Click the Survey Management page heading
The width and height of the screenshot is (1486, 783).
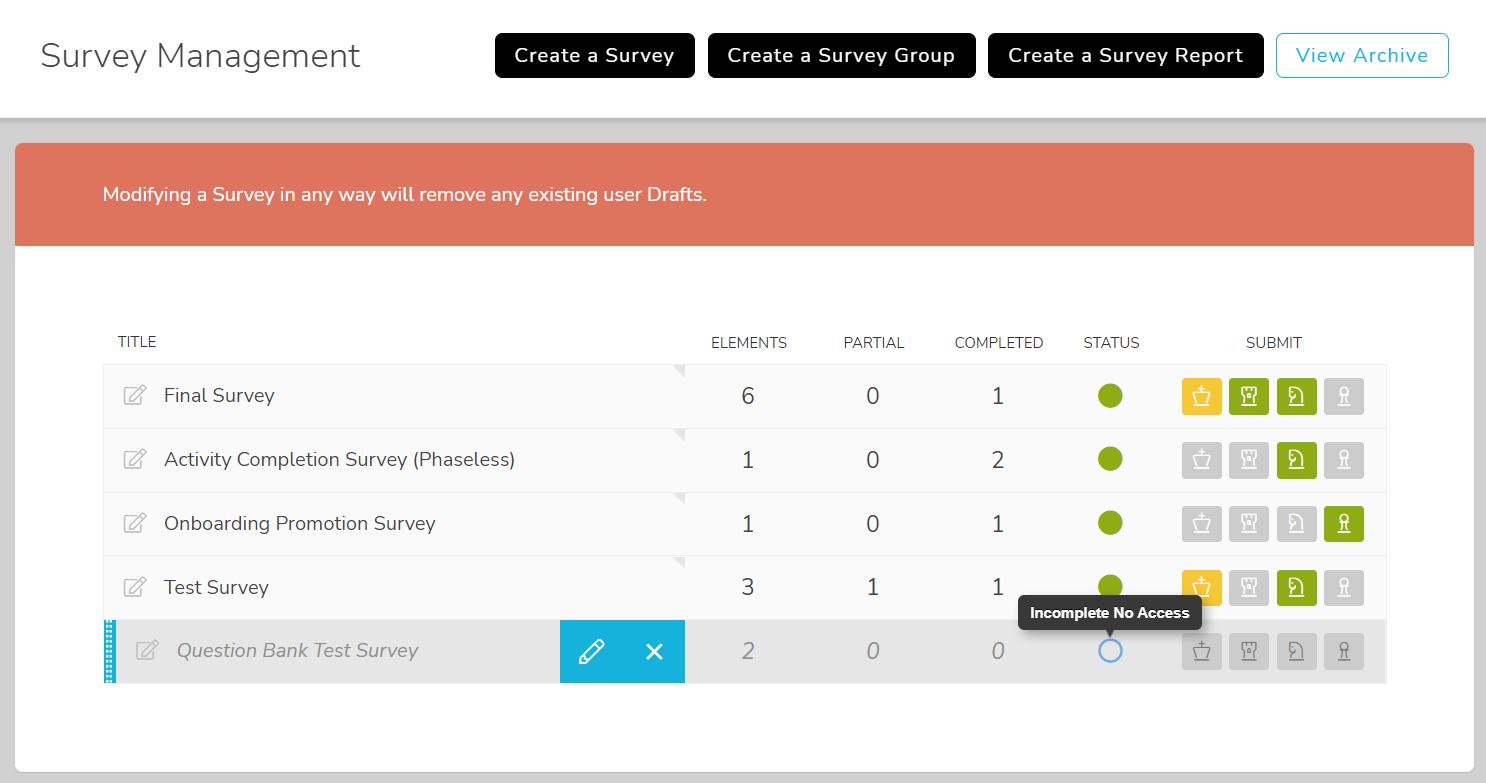[200, 56]
